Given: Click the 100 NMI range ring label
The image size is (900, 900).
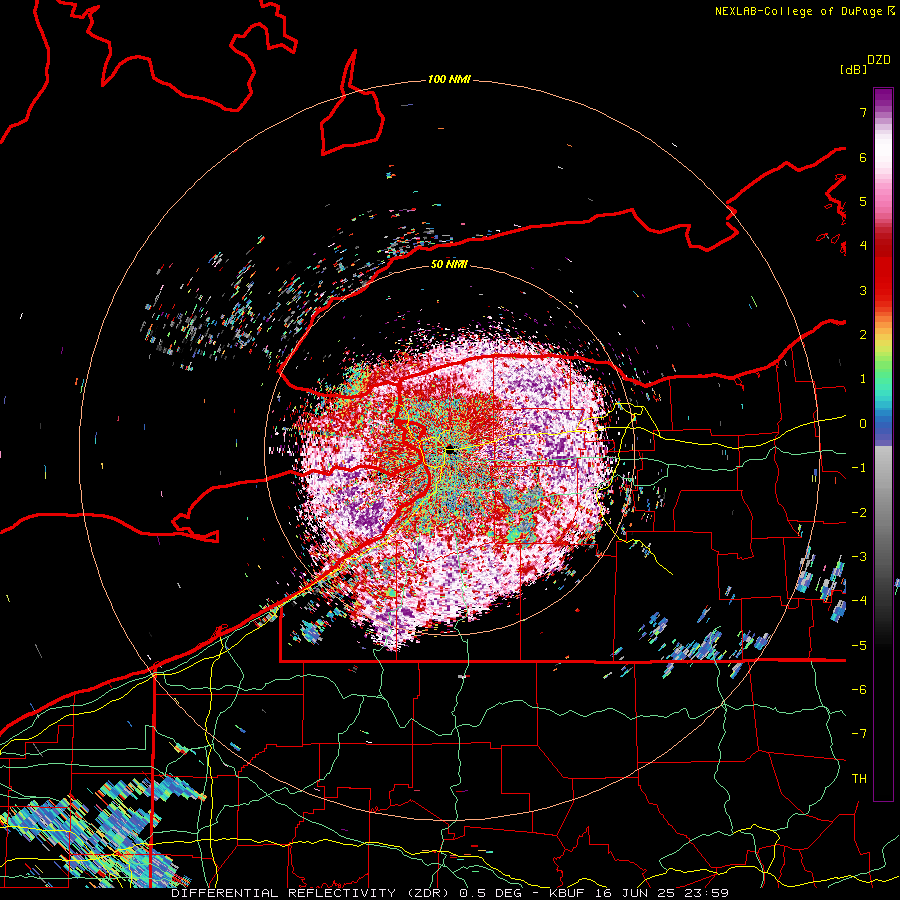Looking at the screenshot, I should click(x=449, y=79).
